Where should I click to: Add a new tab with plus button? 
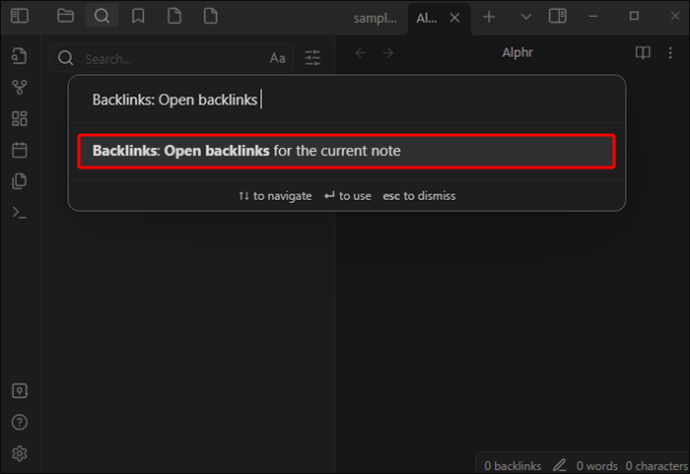[489, 17]
